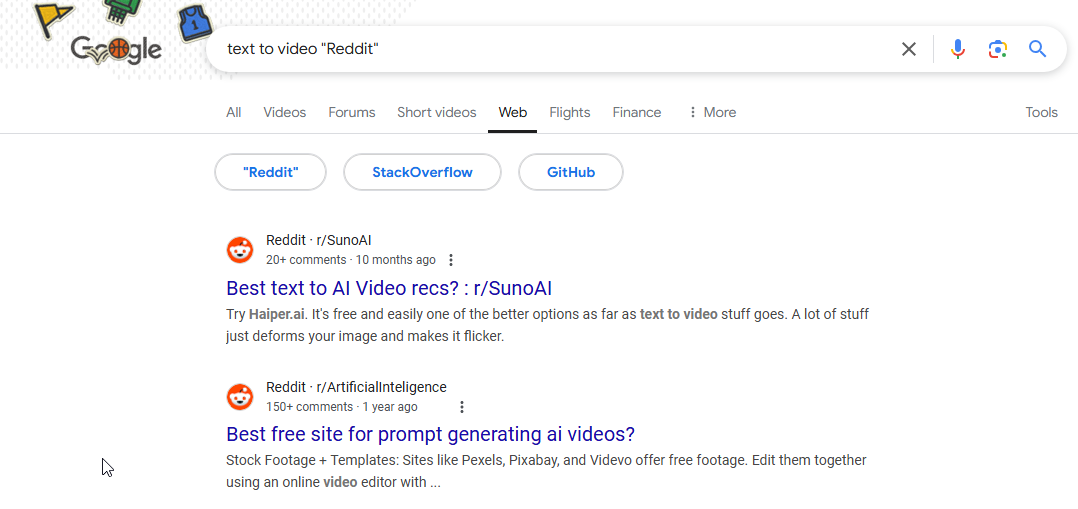1078x509 pixels.
Task: Select the Web tab
Action: click(513, 112)
